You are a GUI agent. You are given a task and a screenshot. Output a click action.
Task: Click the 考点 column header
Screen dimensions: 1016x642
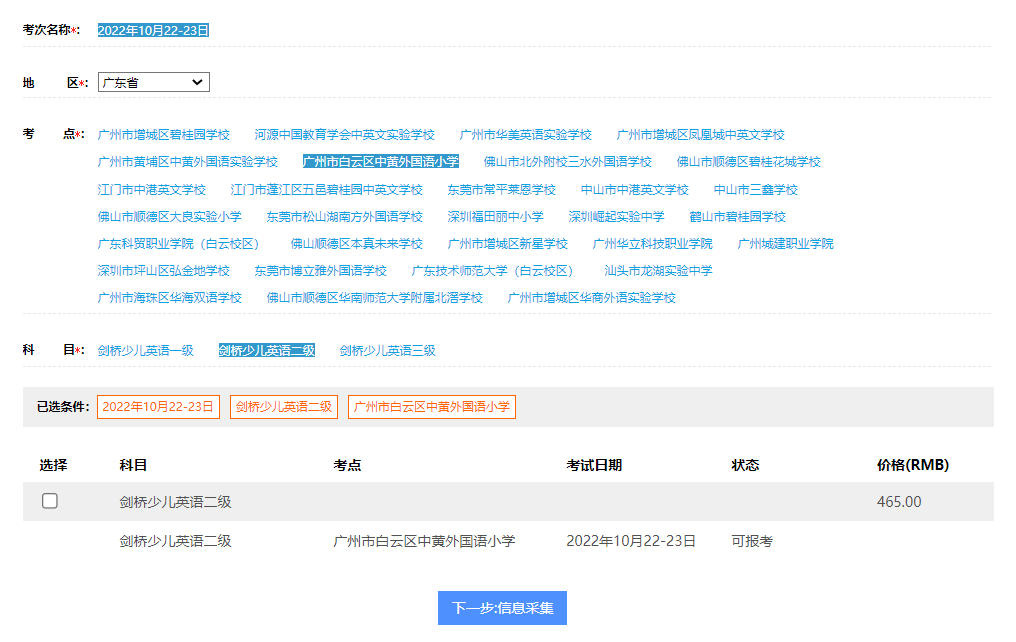(347, 465)
